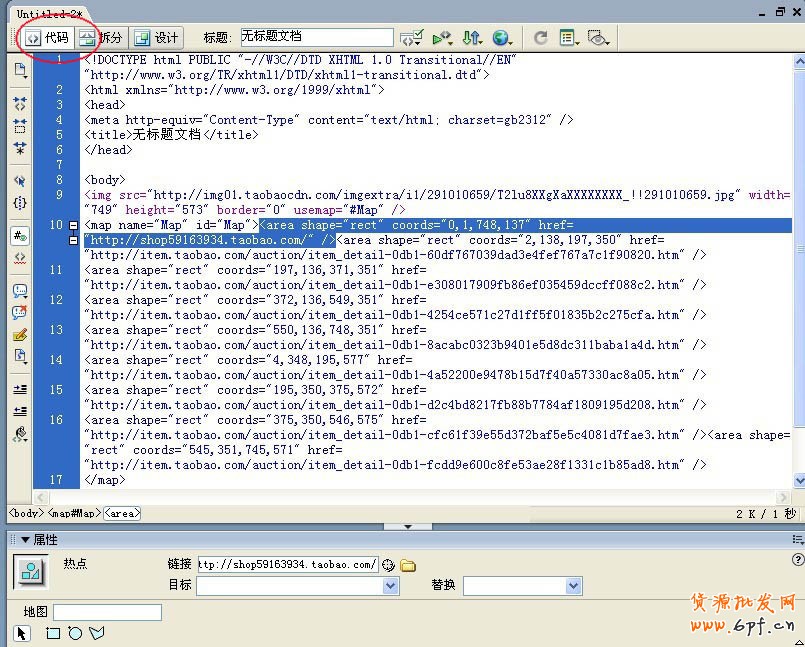Select the pointer hotspot tool
805x647 pixels.
tap(23, 633)
